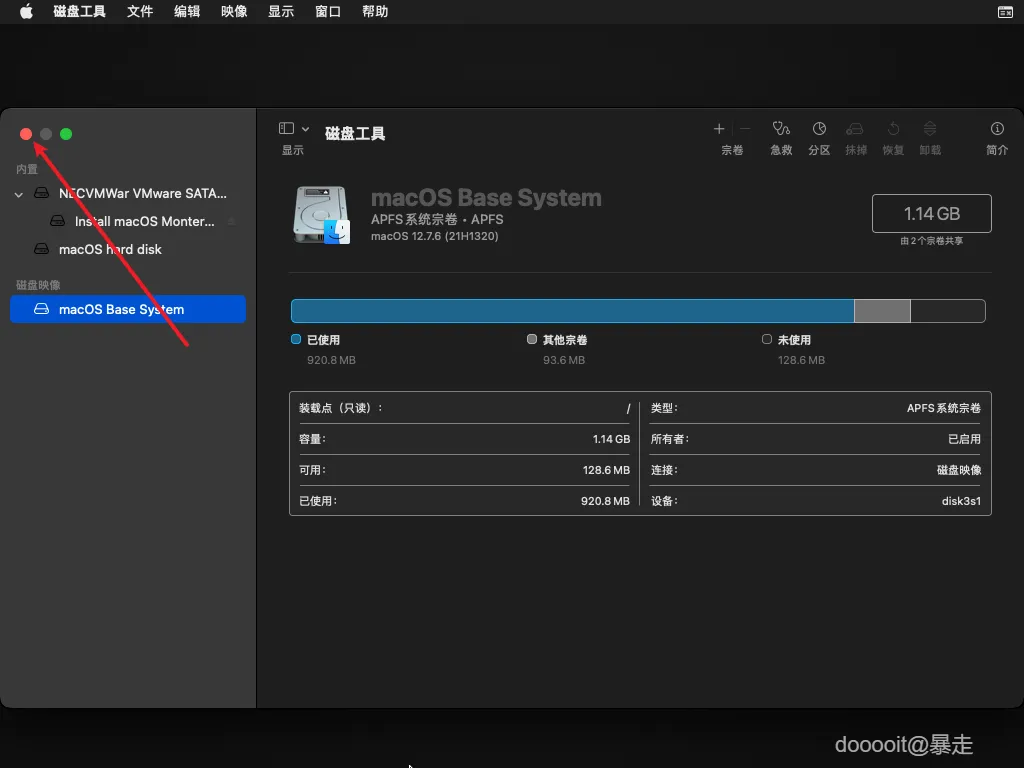The height and width of the screenshot is (768, 1024).
Task: Click the 920.8 MB value in 已使用 table row
Action: point(605,501)
